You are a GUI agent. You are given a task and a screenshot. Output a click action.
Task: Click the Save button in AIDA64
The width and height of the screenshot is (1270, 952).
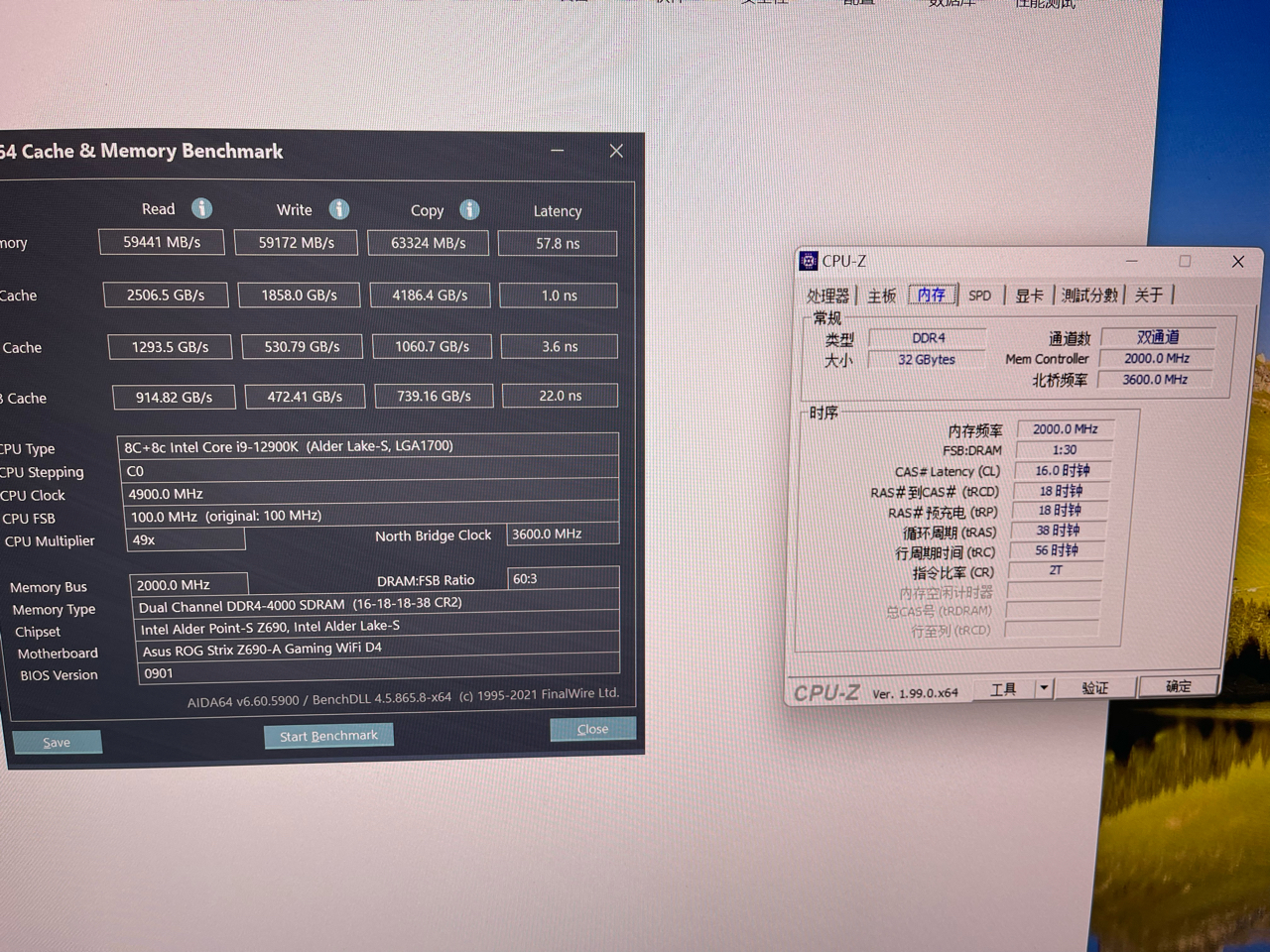(x=57, y=742)
